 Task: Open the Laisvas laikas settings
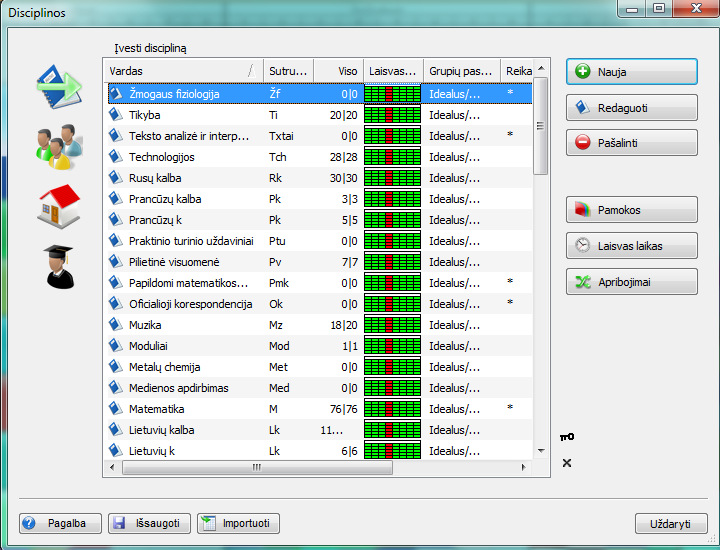tap(631, 246)
